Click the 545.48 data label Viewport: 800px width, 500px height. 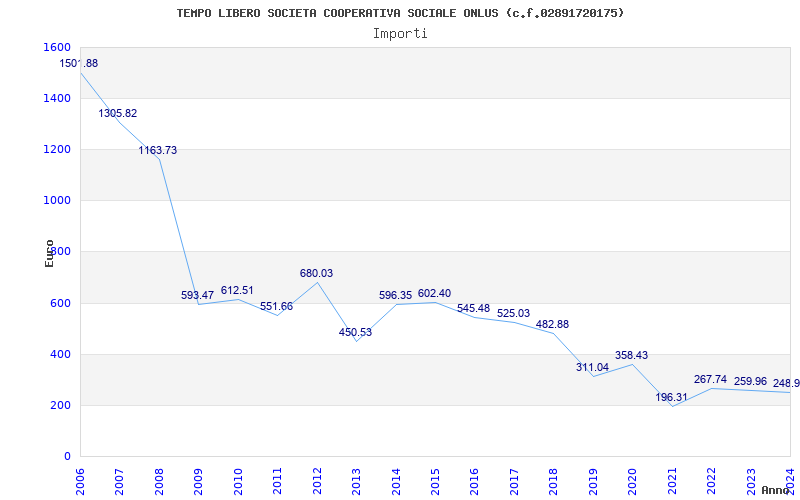point(473,309)
